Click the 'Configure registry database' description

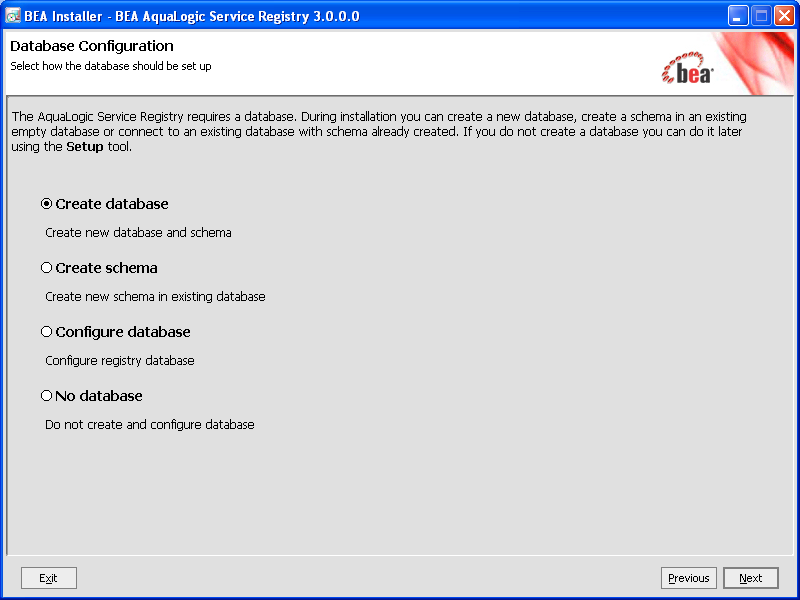(x=120, y=361)
